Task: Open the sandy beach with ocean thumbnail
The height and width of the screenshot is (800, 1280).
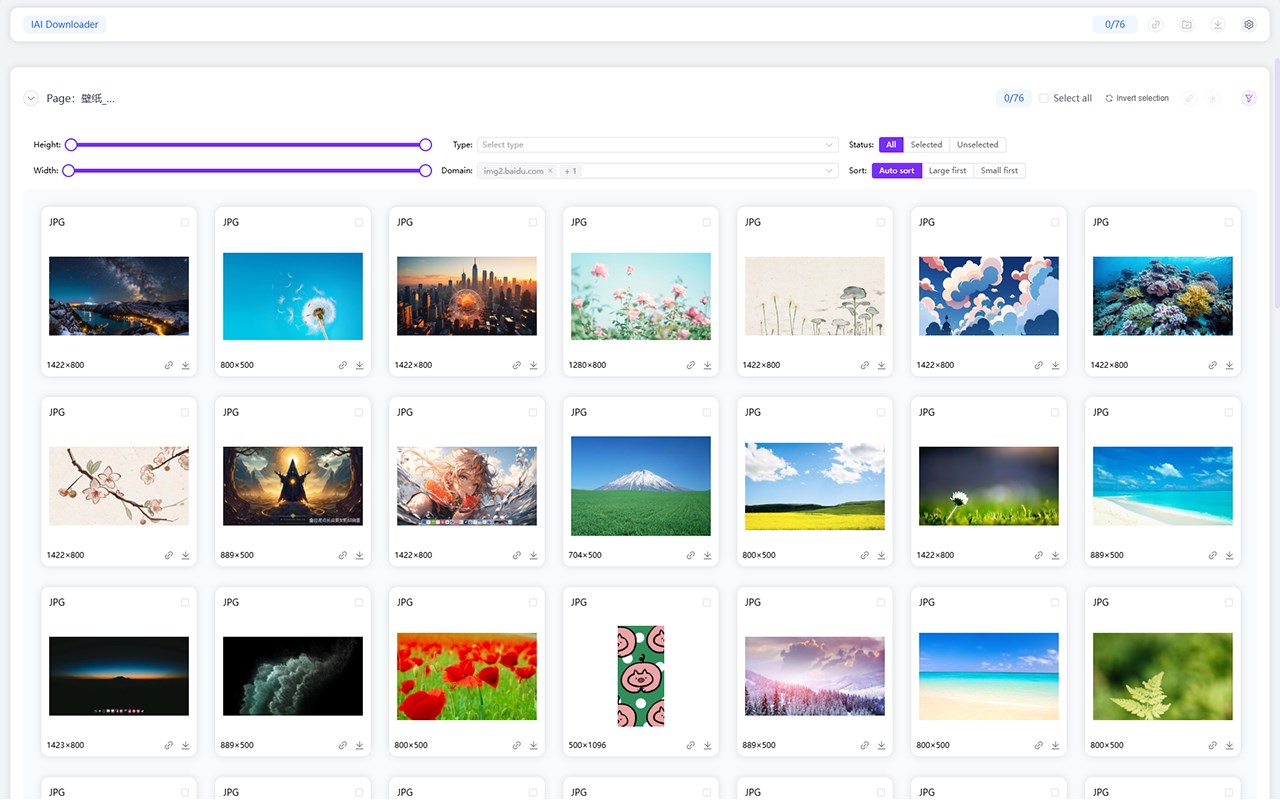Action: (989, 676)
